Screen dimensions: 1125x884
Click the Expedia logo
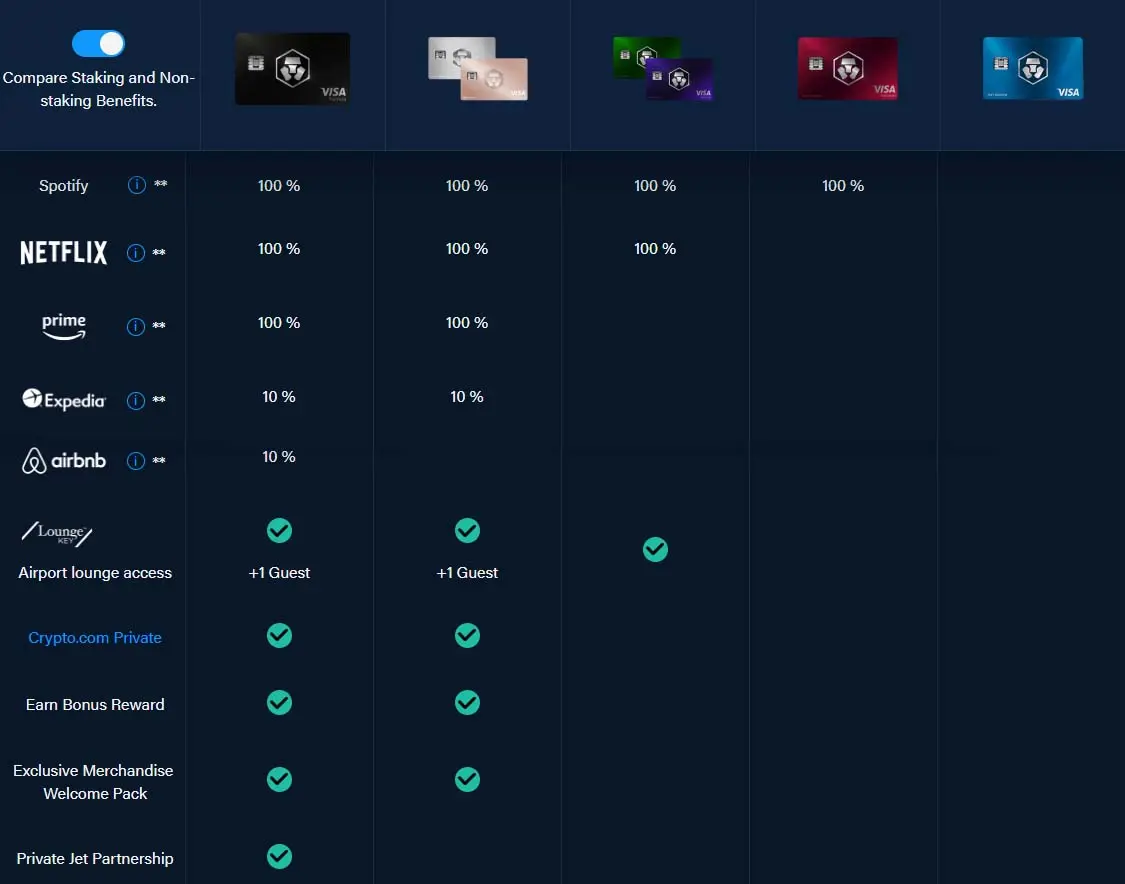pos(64,400)
